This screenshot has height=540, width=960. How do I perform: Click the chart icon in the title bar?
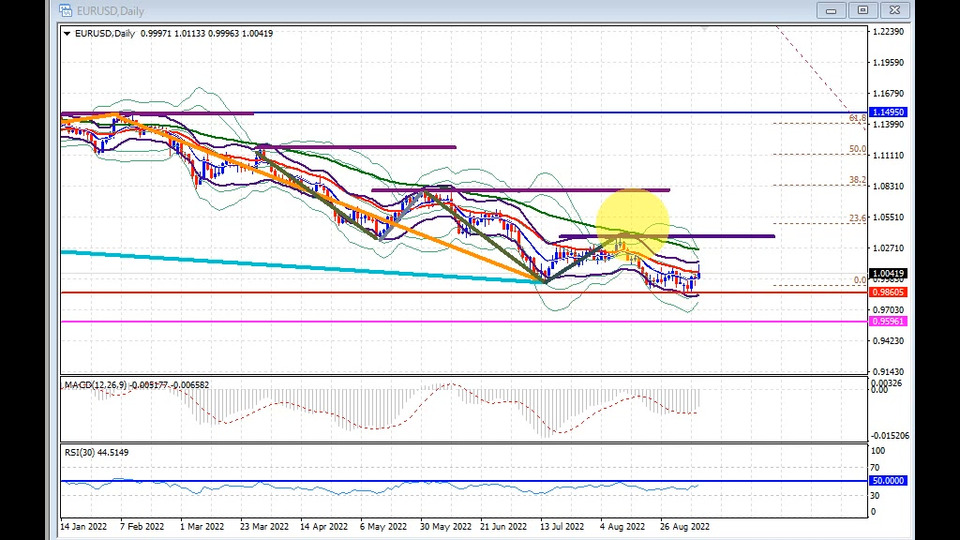coord(65,10)
